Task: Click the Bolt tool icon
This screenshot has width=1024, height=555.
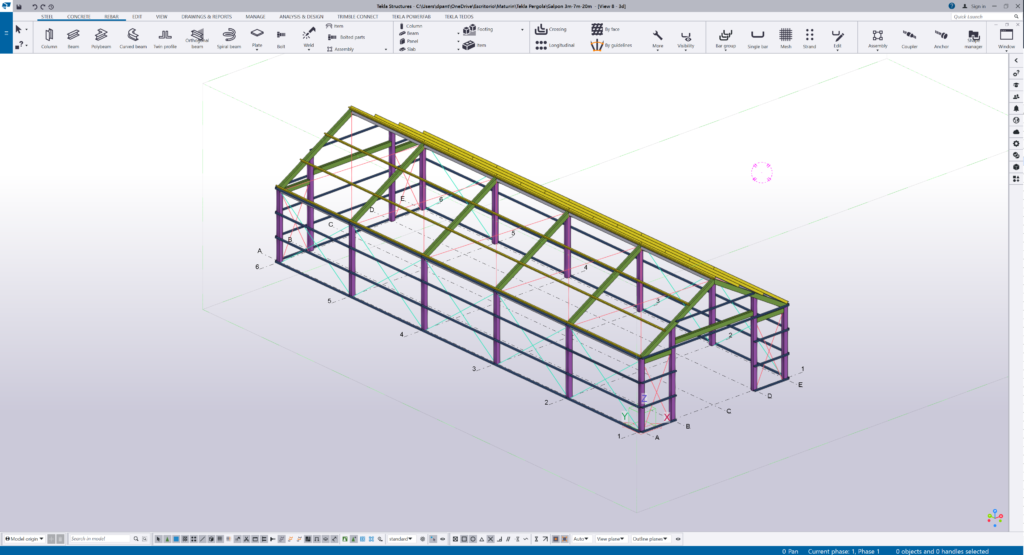Action: click(x=283, y=36)
